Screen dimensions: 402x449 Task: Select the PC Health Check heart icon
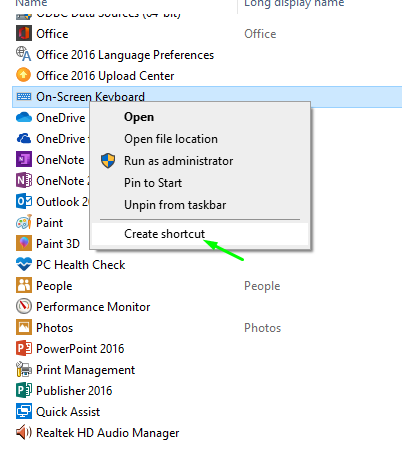click(24, 264)
